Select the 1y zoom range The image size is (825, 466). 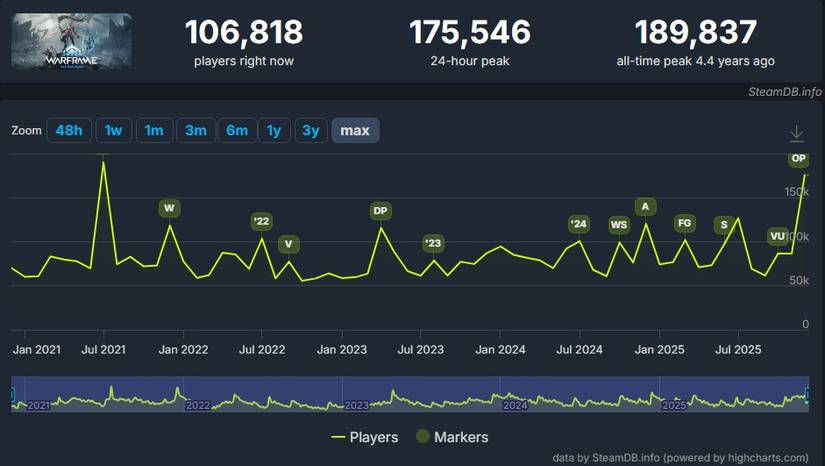(273, 130)
